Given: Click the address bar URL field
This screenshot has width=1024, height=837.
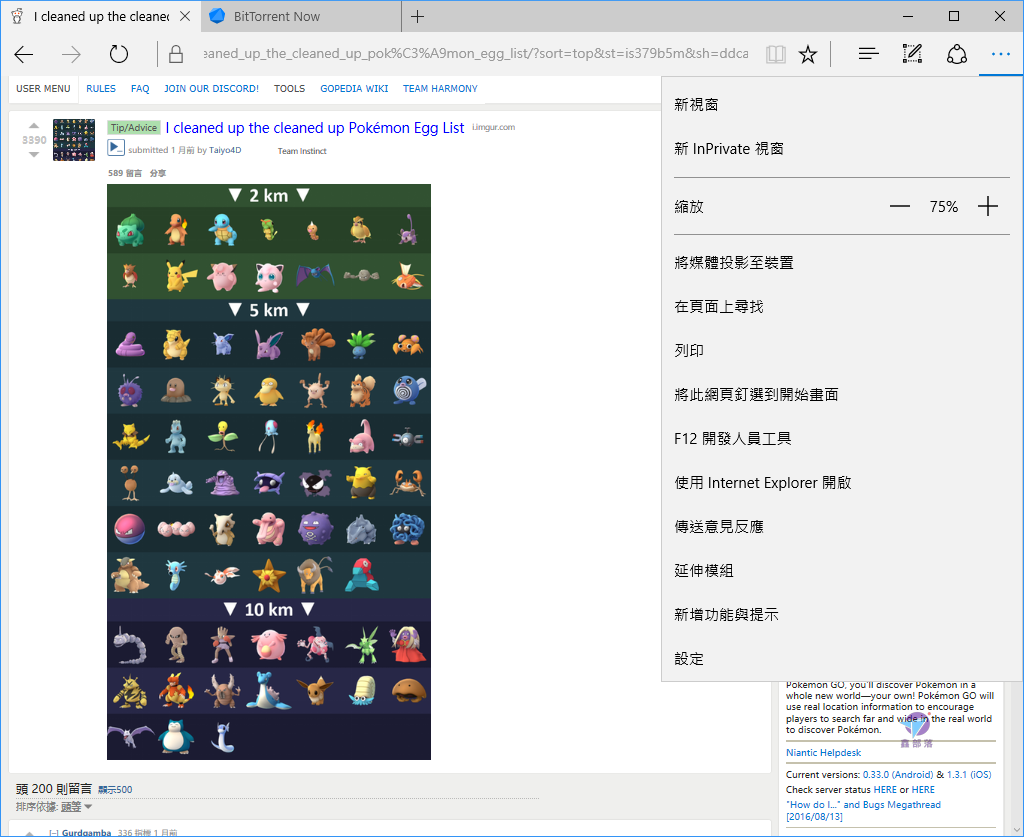Looking at the screenshot, I should pos(475,54).
